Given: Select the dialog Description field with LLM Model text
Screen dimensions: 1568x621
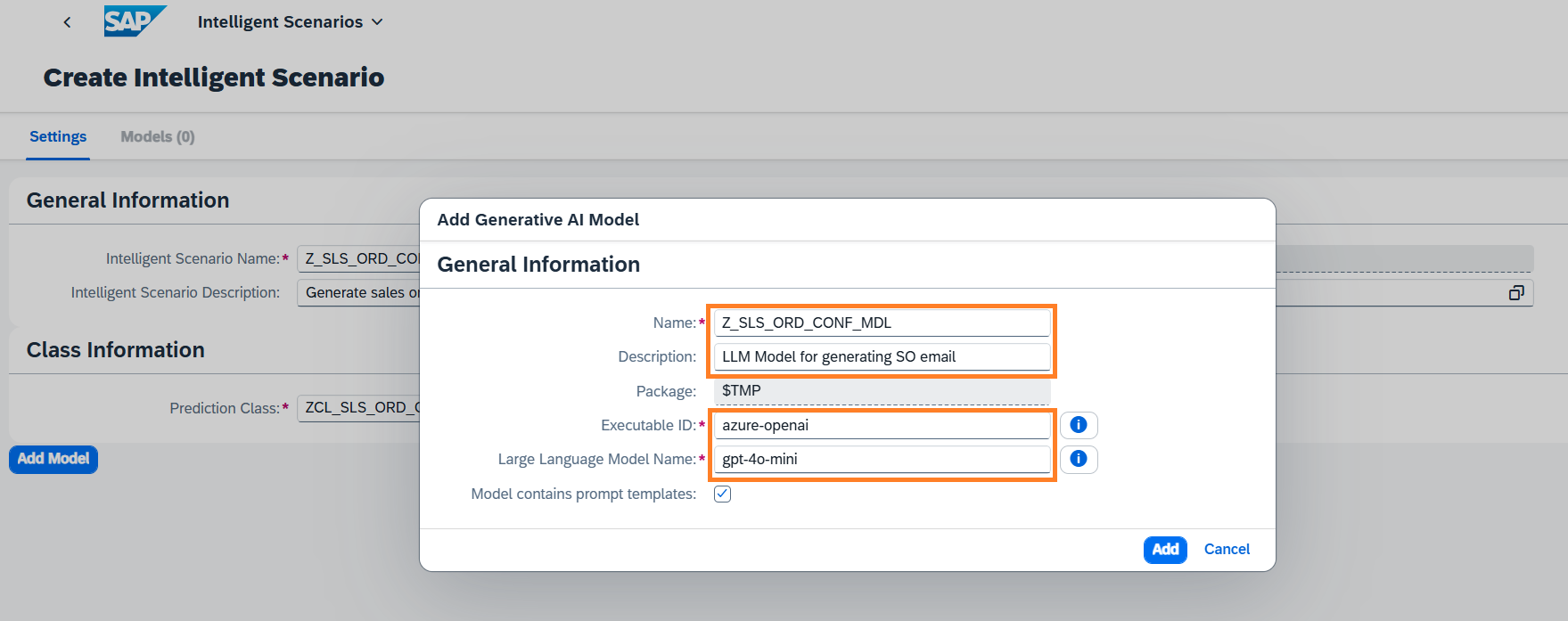Looking at the screenshot, I should [881, 357].
